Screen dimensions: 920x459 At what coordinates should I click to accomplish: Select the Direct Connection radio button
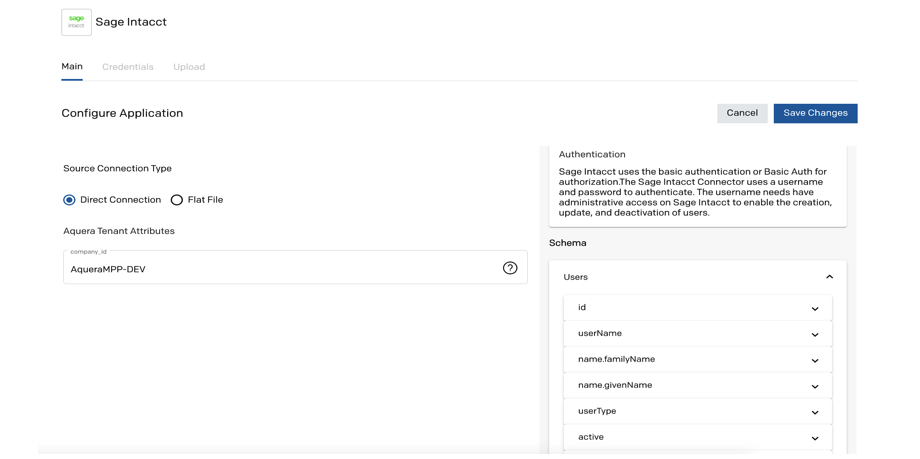click(69, 200)
